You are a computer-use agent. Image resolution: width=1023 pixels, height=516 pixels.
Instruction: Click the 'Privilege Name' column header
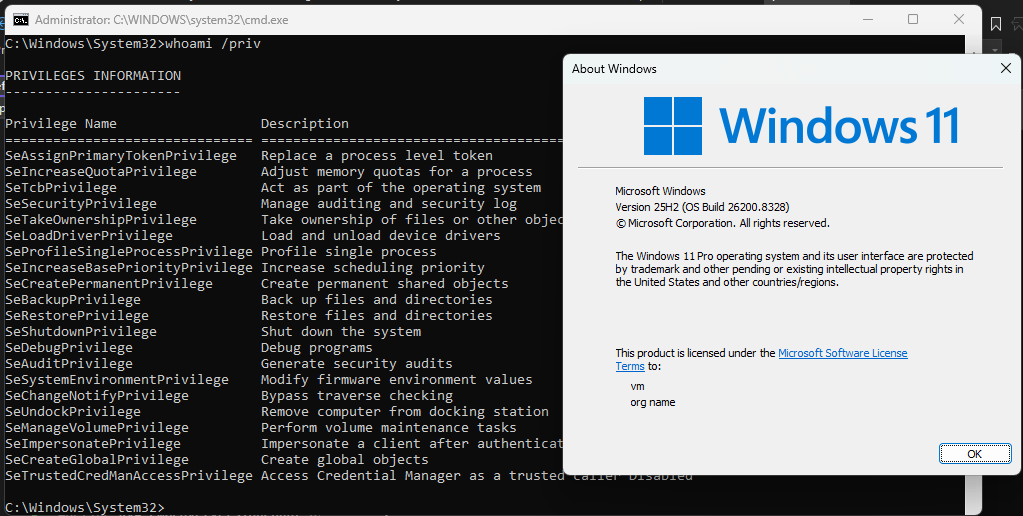(61, 123)
